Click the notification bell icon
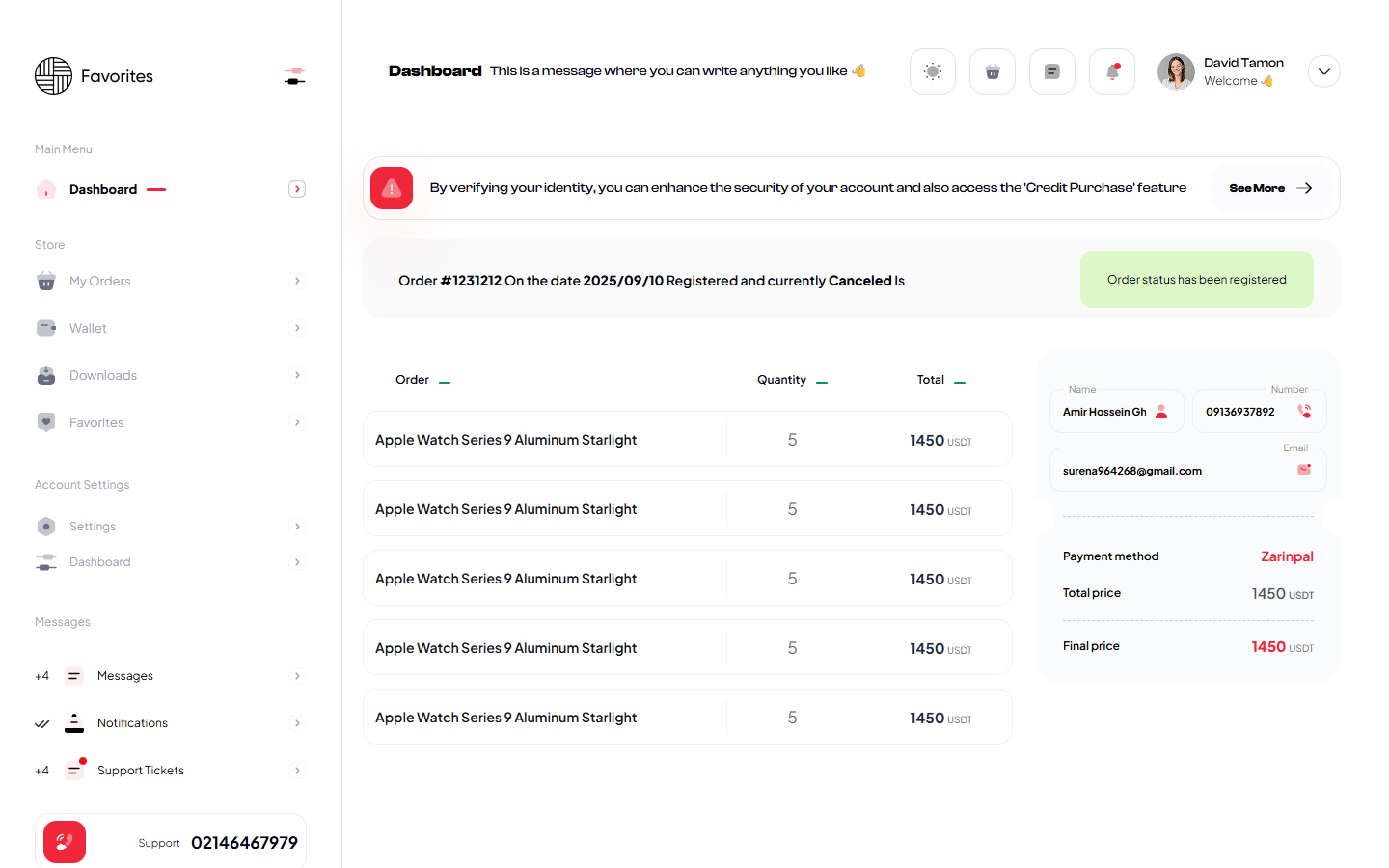 tap(1111, 71)
